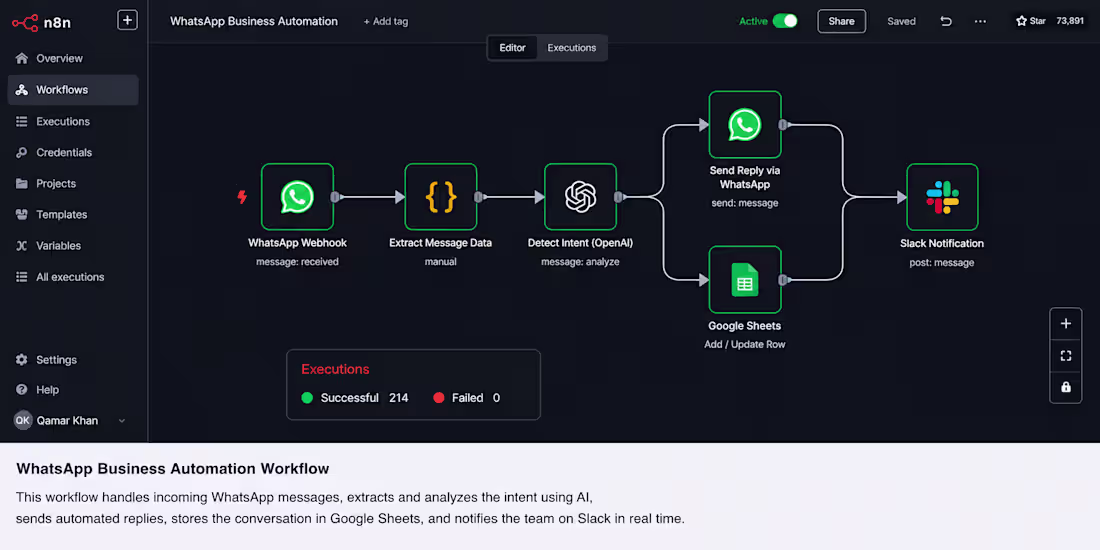Select the Google Sheets node
This screenshot has width=1100, height=550.
point(745,279)
